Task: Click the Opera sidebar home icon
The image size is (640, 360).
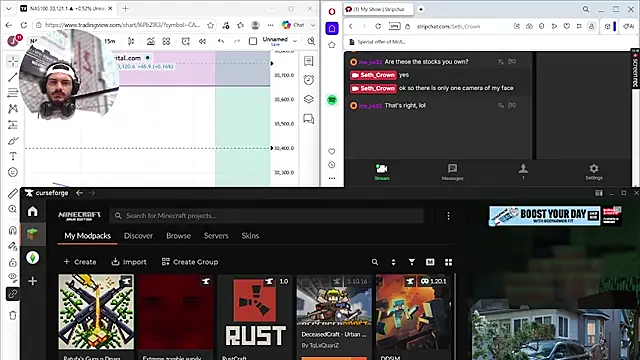Action: point(332,28)
